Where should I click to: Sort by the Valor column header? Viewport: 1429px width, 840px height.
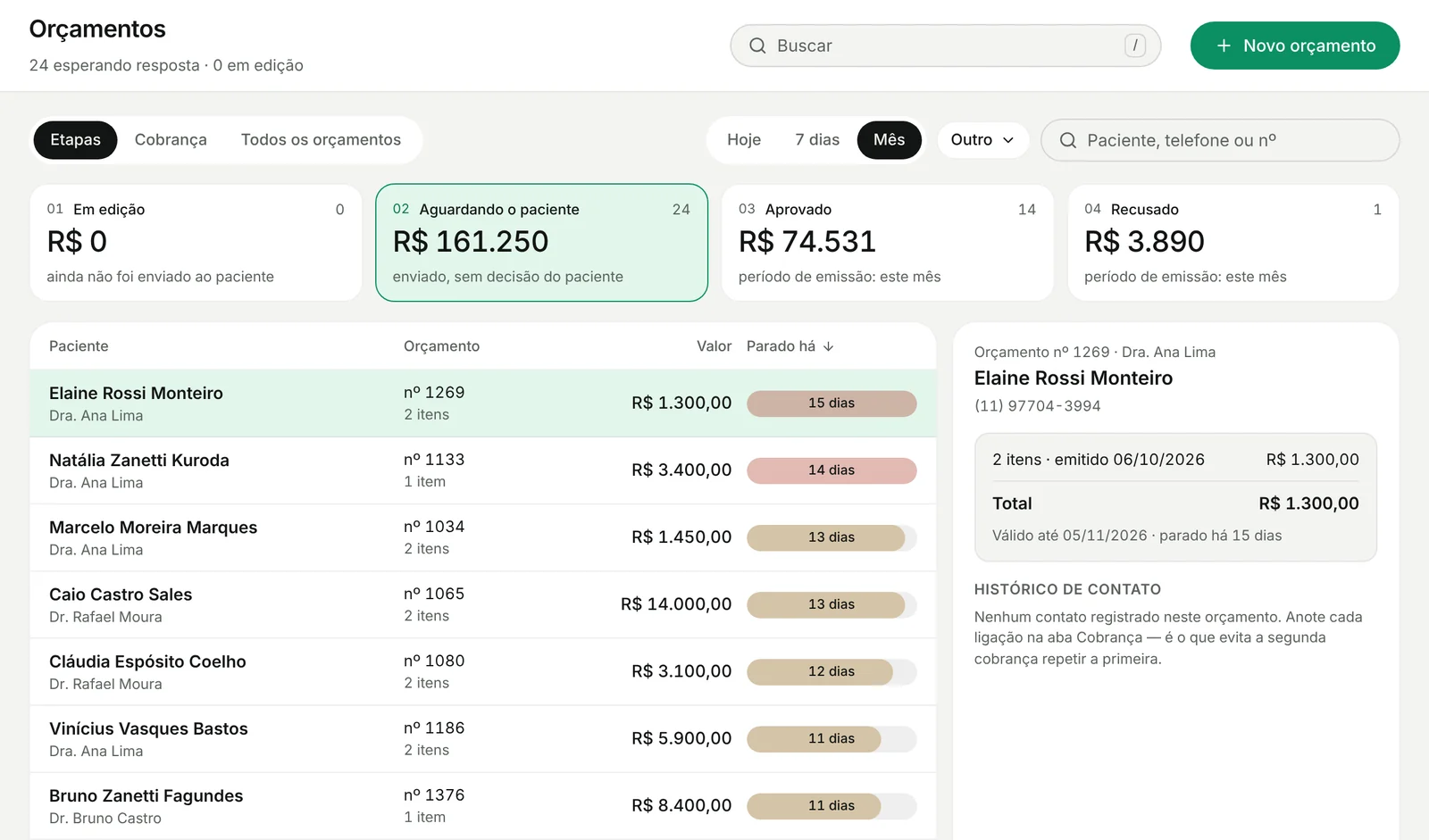(714, 346)
